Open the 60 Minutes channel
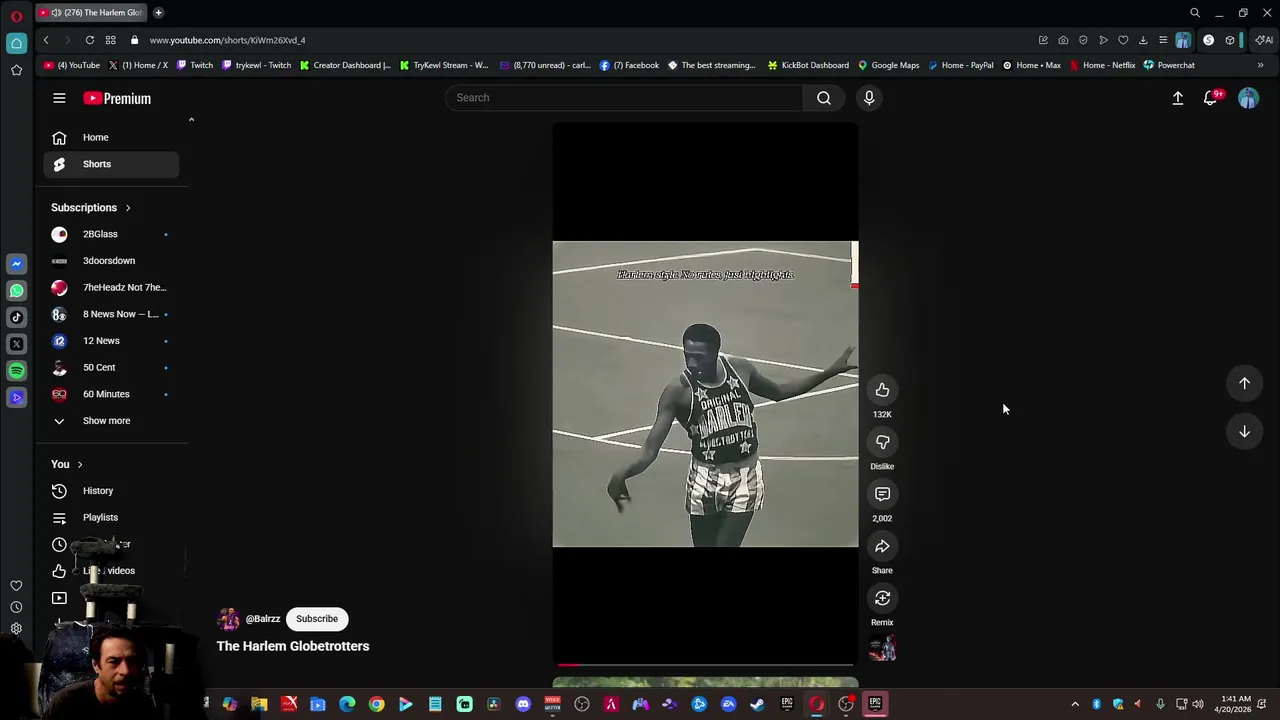 (x=111, y=394)
